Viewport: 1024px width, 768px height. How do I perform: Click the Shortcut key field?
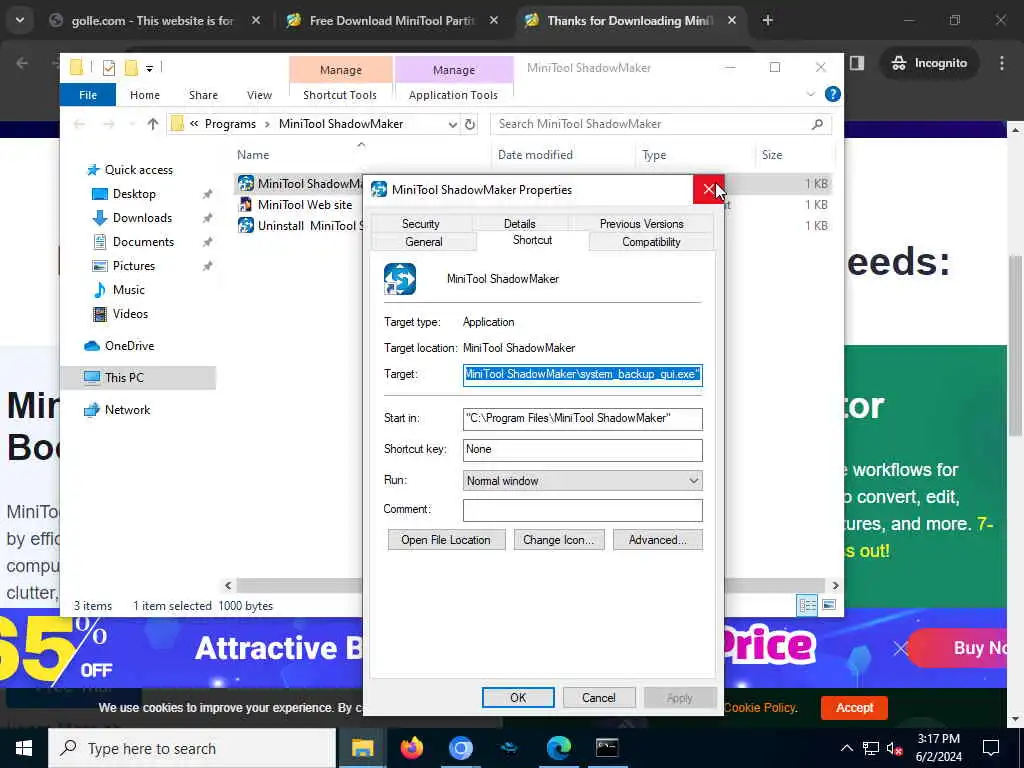click(x=583, y=449)
